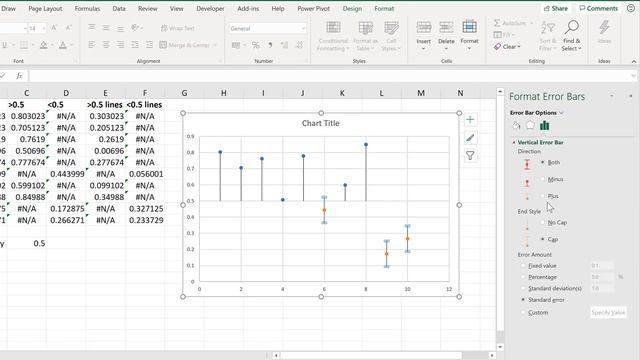Choose Custom error amount

point(523,313)
